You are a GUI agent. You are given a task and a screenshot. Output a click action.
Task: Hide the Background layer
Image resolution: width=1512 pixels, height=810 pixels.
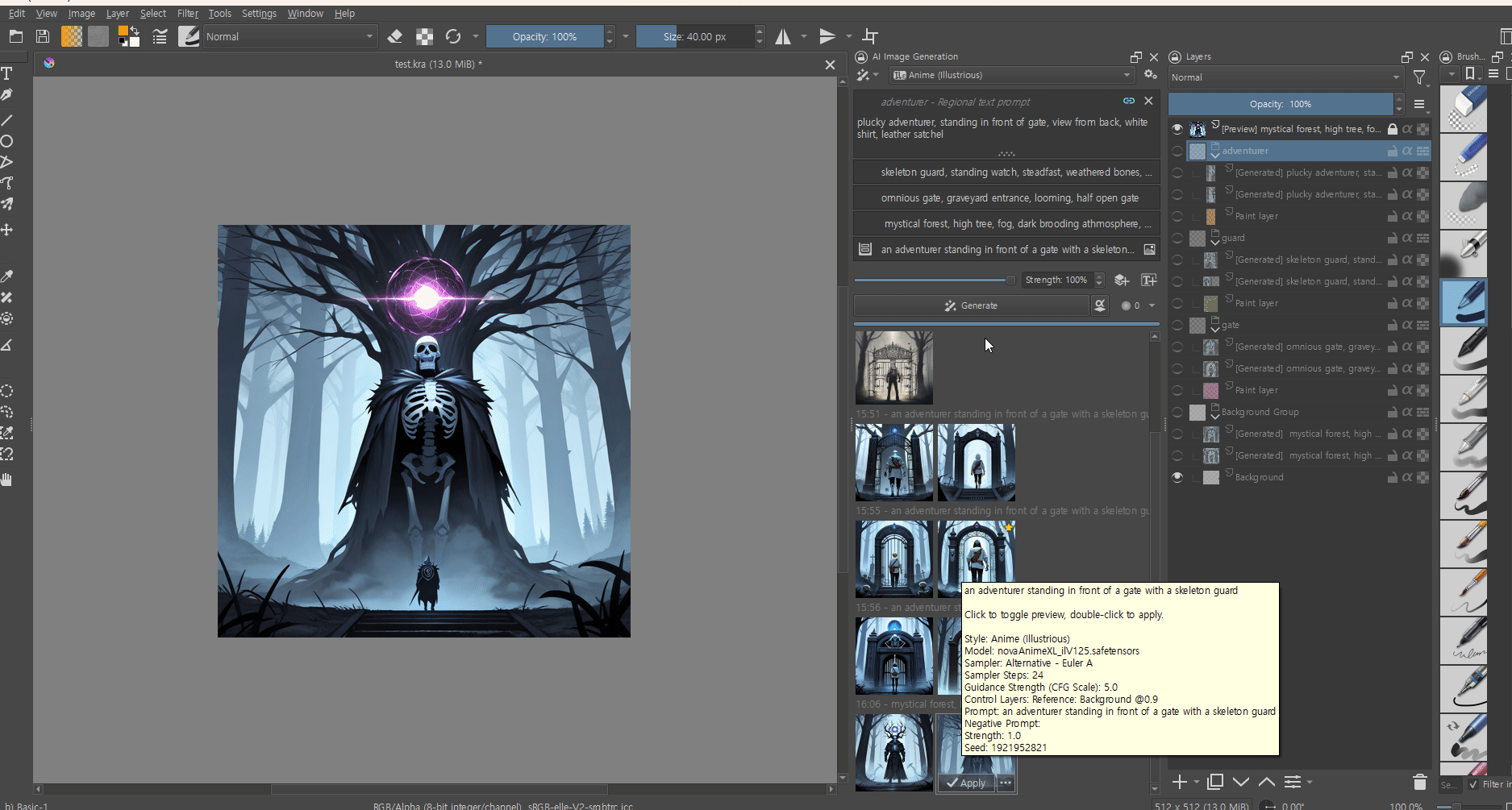[1177, 477]
